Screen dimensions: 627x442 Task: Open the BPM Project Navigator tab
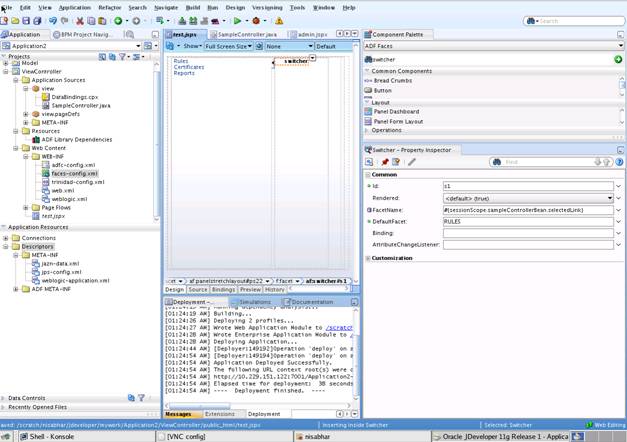83,34
